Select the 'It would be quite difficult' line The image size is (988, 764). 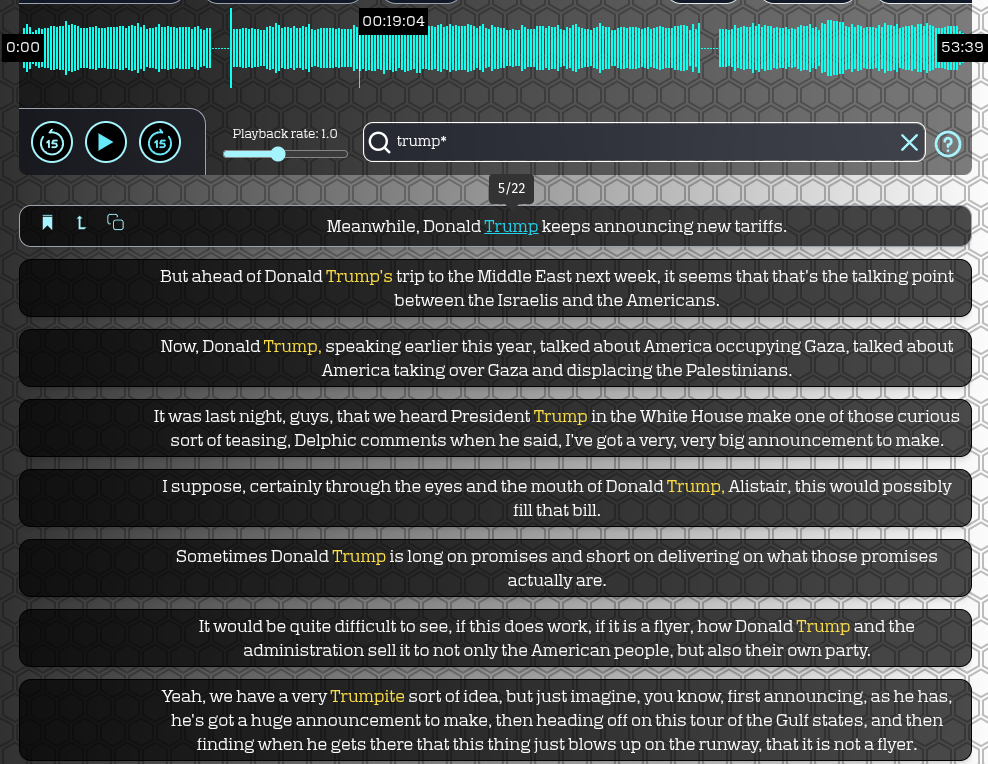pos(495,637)
